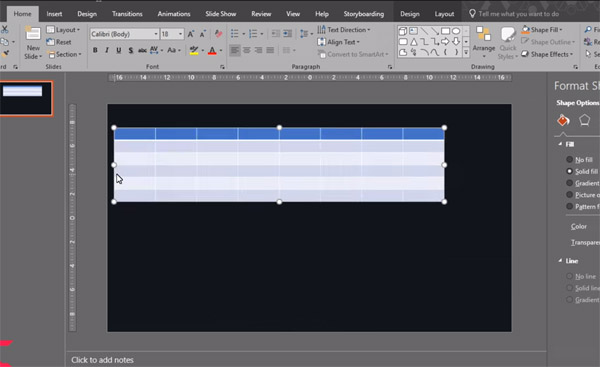Apply text Shadow formatting
Image resolution: width=600 pixels, height=367 pixels.
(130, 50)
